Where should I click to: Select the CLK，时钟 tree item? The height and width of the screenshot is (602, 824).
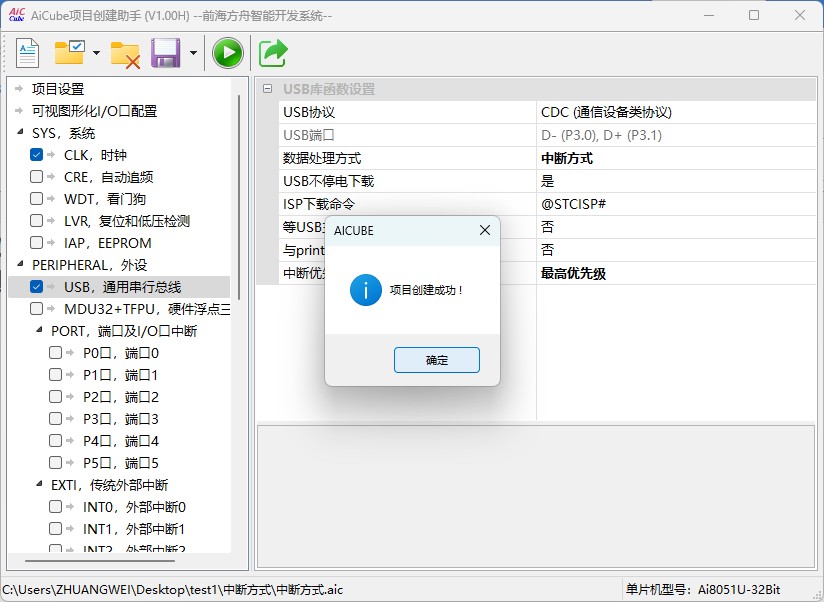(95, 155)
